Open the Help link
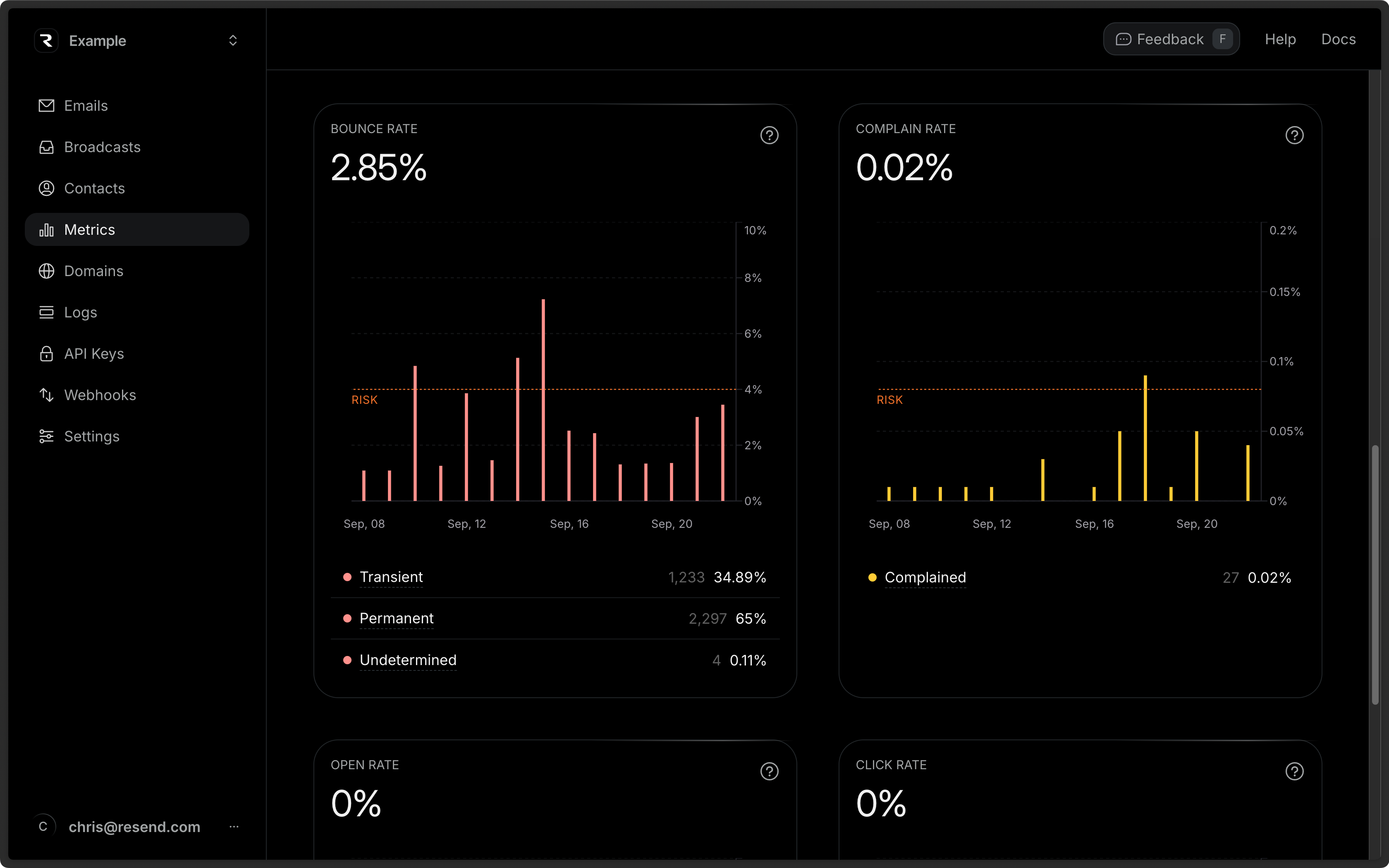Viewport: 1389px width, 868px height. point(1280,39)
